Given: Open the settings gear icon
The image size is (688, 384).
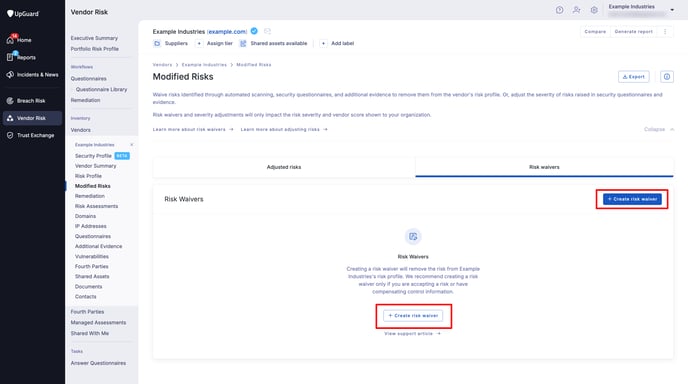Looking at the screenshot, I should tap(594, 10).
